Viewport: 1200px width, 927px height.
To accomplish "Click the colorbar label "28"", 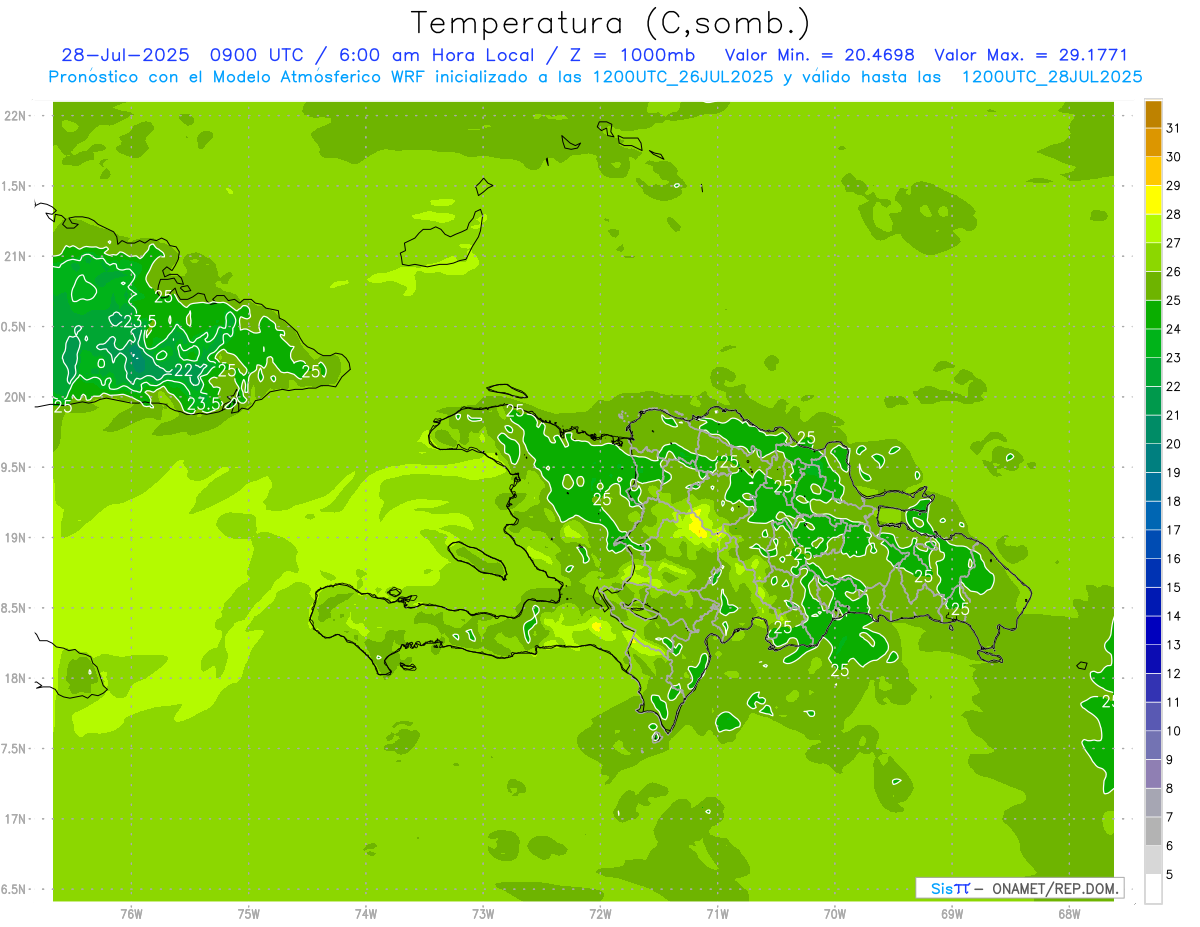I will [x=1173, y=214].
